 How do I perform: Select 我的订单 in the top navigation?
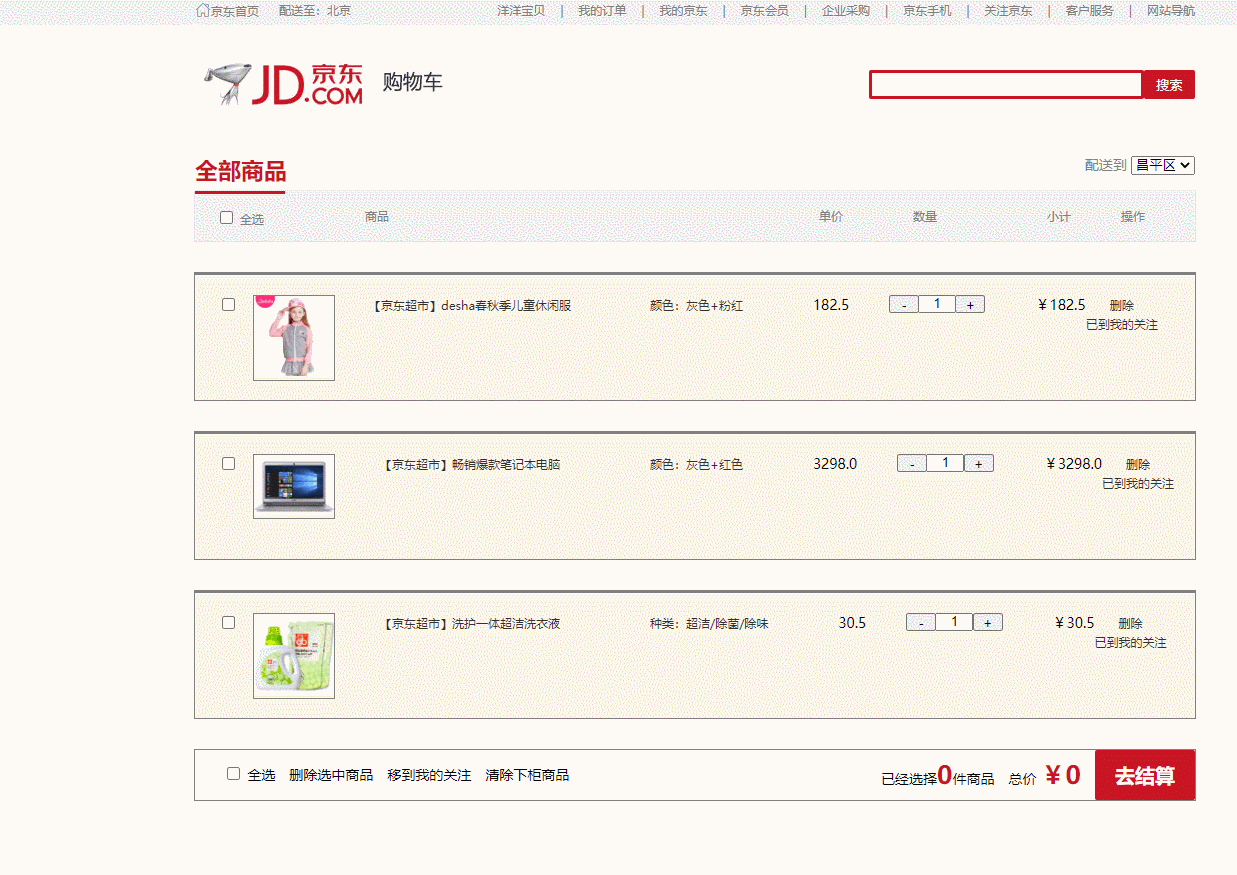[x=601, y=10]
